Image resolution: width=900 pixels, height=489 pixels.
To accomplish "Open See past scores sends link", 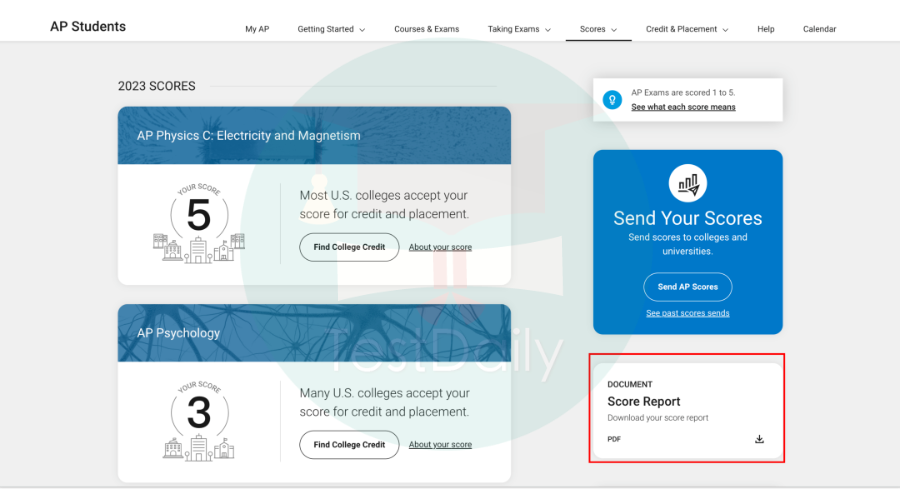I will coord(688,313).
